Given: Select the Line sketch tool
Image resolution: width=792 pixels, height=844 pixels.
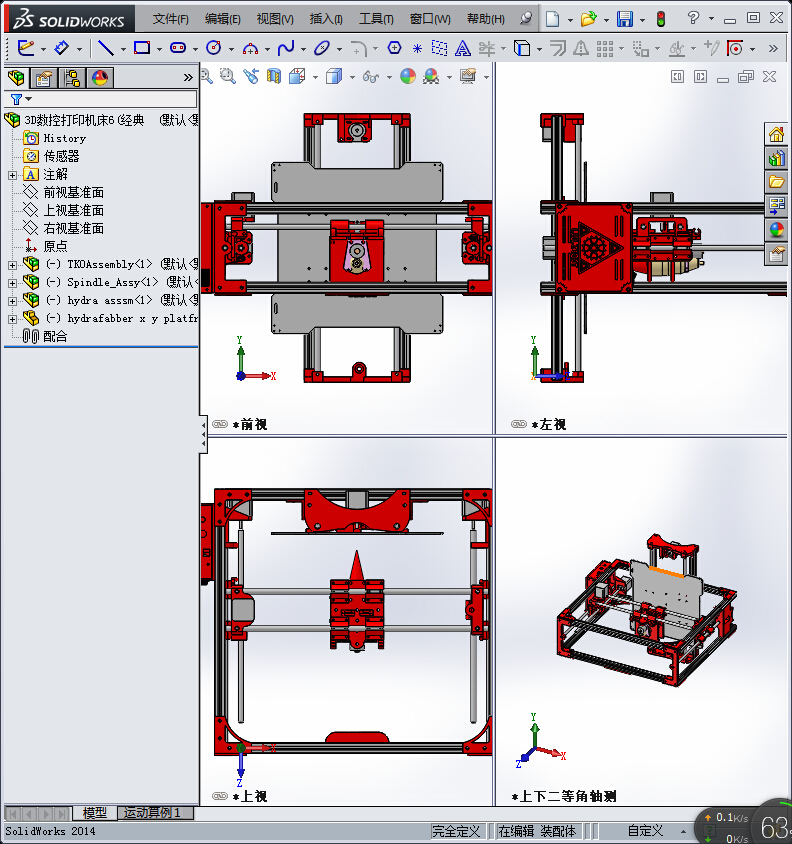Looking at the screenshot, I should click(x=106, y=48).
